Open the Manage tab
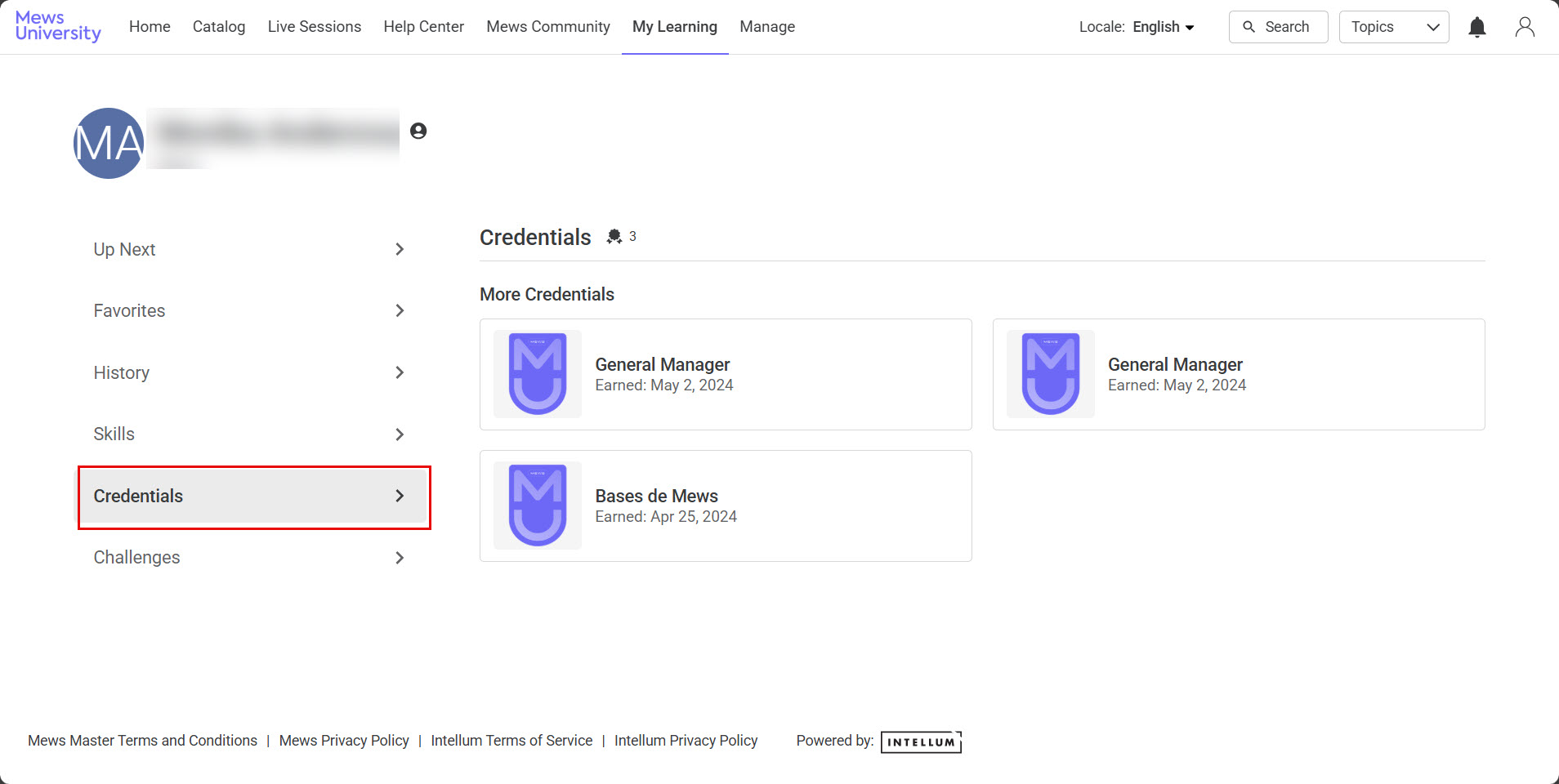This screenshot has height=784, width=1559. point(767,27)
